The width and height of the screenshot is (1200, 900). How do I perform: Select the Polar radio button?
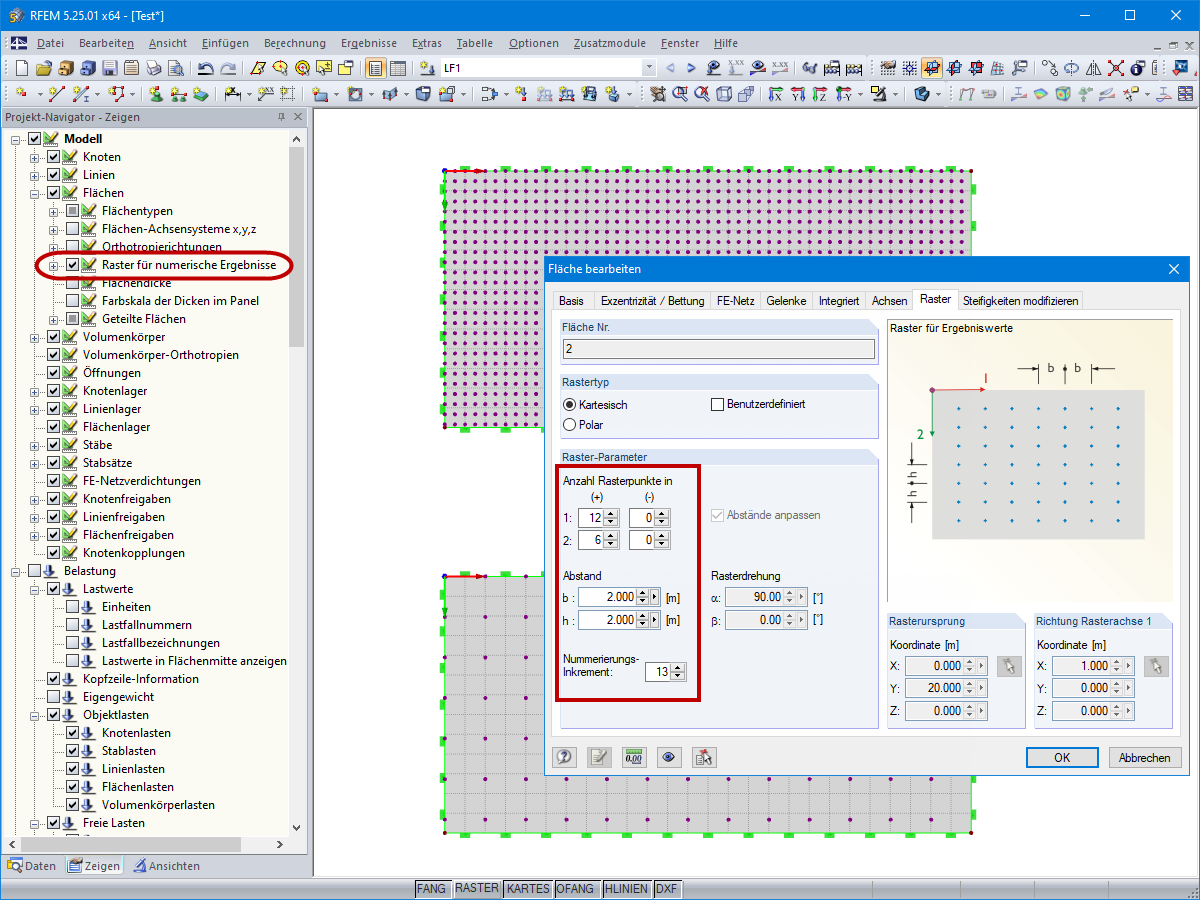pyautogui.click(x=570, y=424)
